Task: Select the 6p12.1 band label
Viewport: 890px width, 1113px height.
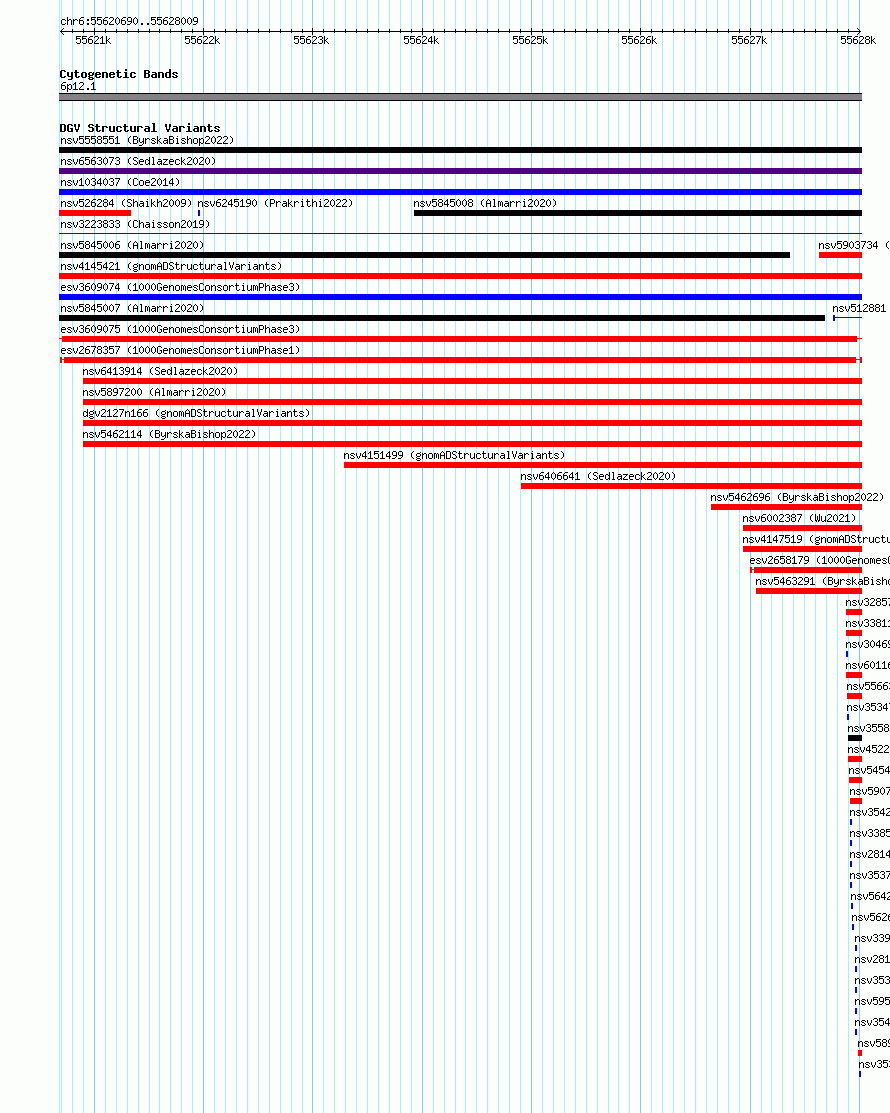Action: (78, 87)
